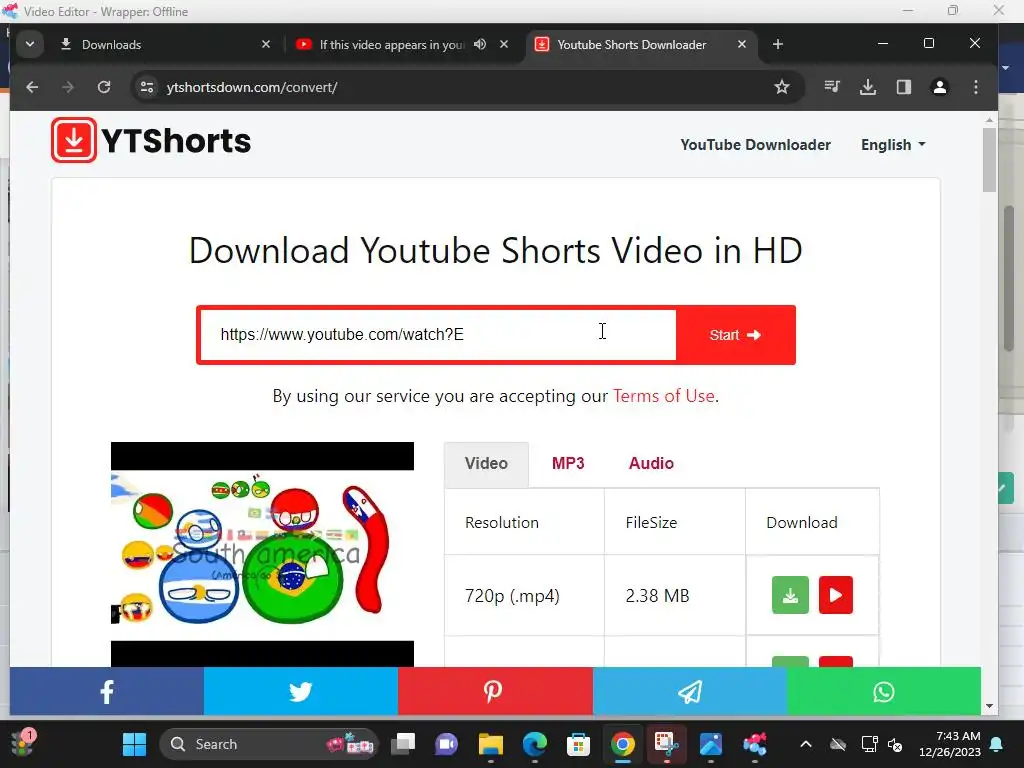This screenshot has height=768, width=1024.
Task: Open the Terms of Use link
Action: coord(664,396)
